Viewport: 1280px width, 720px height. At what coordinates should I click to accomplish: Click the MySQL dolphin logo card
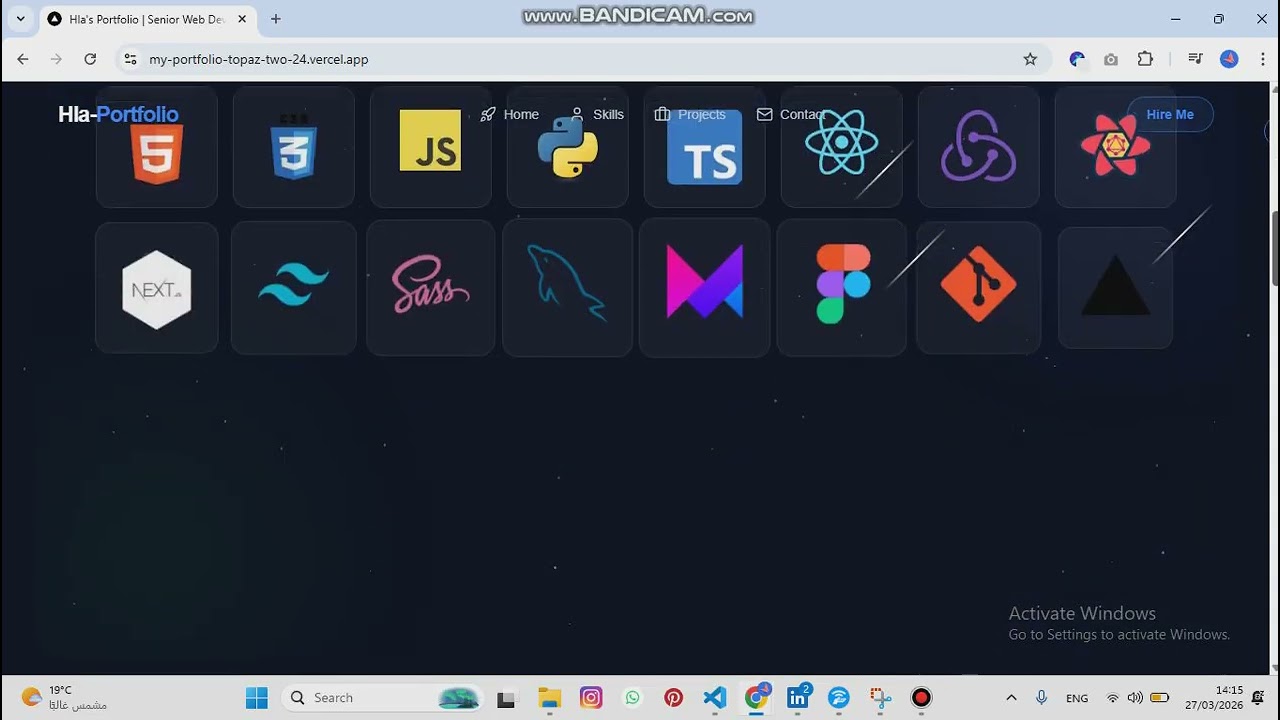pyautogui.click(x=567, y=288)
